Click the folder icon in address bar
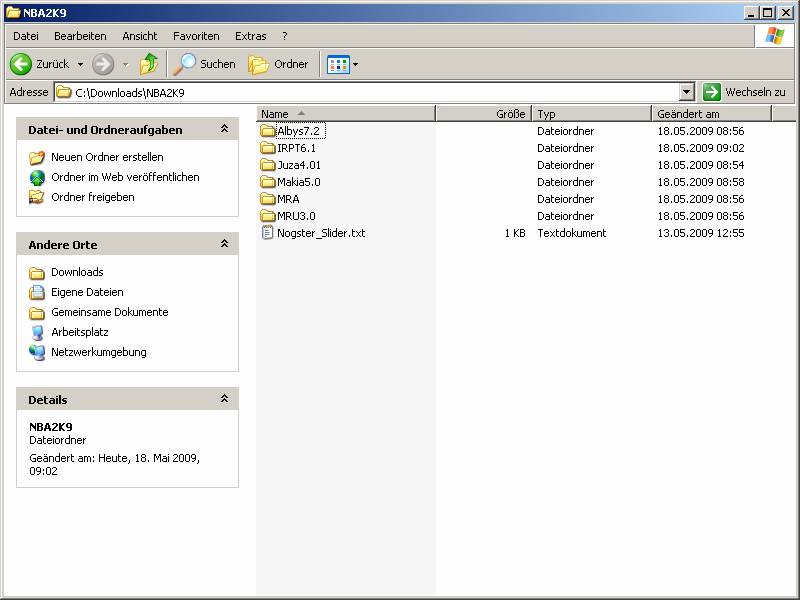Image resolution: width=800 pixels, height=600 pixels. click(x=64, y=92)
